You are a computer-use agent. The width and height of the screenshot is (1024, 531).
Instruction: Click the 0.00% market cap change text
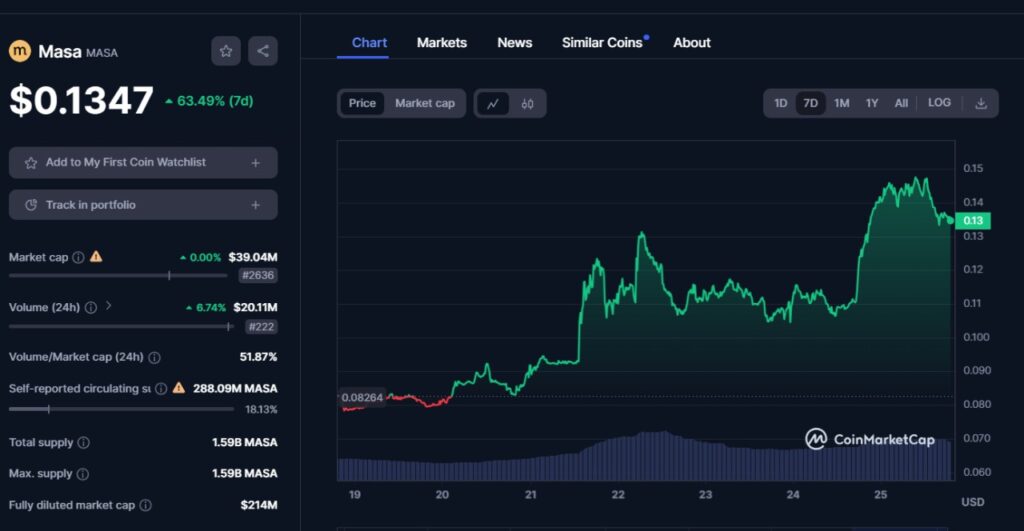coord(201,257)
